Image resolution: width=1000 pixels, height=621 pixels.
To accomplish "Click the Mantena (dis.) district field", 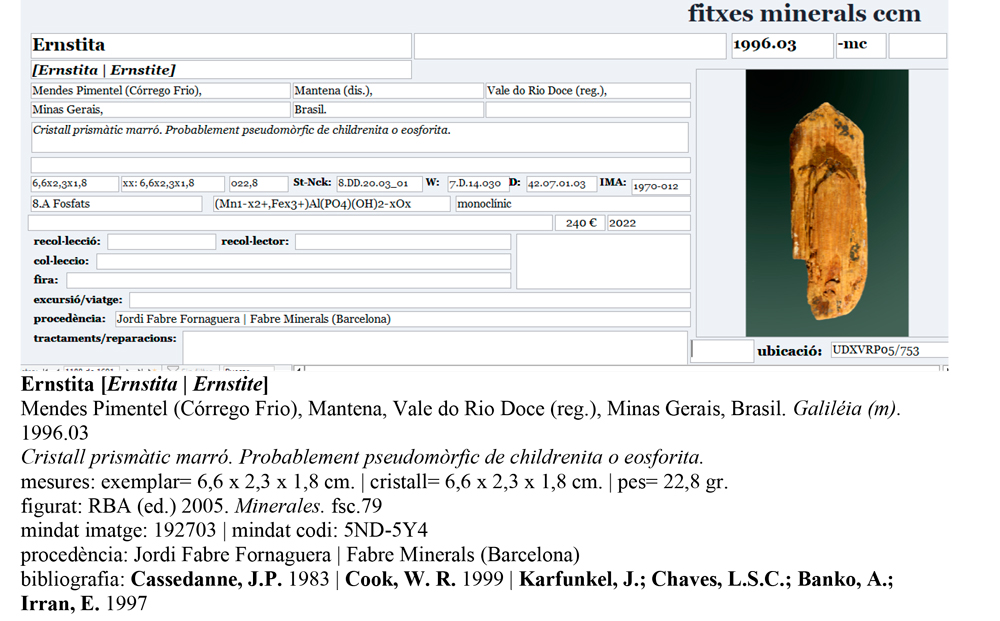I will (x=387, y=91).
